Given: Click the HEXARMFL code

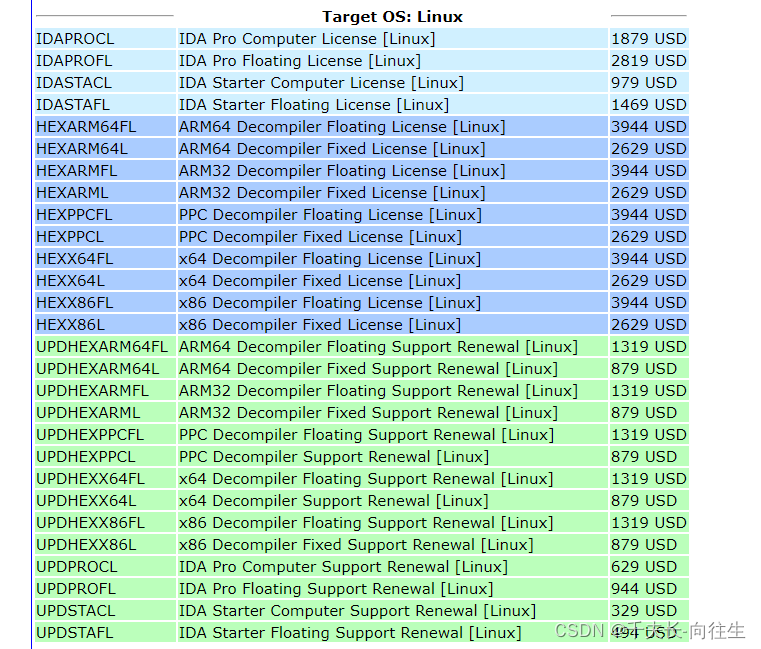Looking at the screenshot, I should 77,171.
